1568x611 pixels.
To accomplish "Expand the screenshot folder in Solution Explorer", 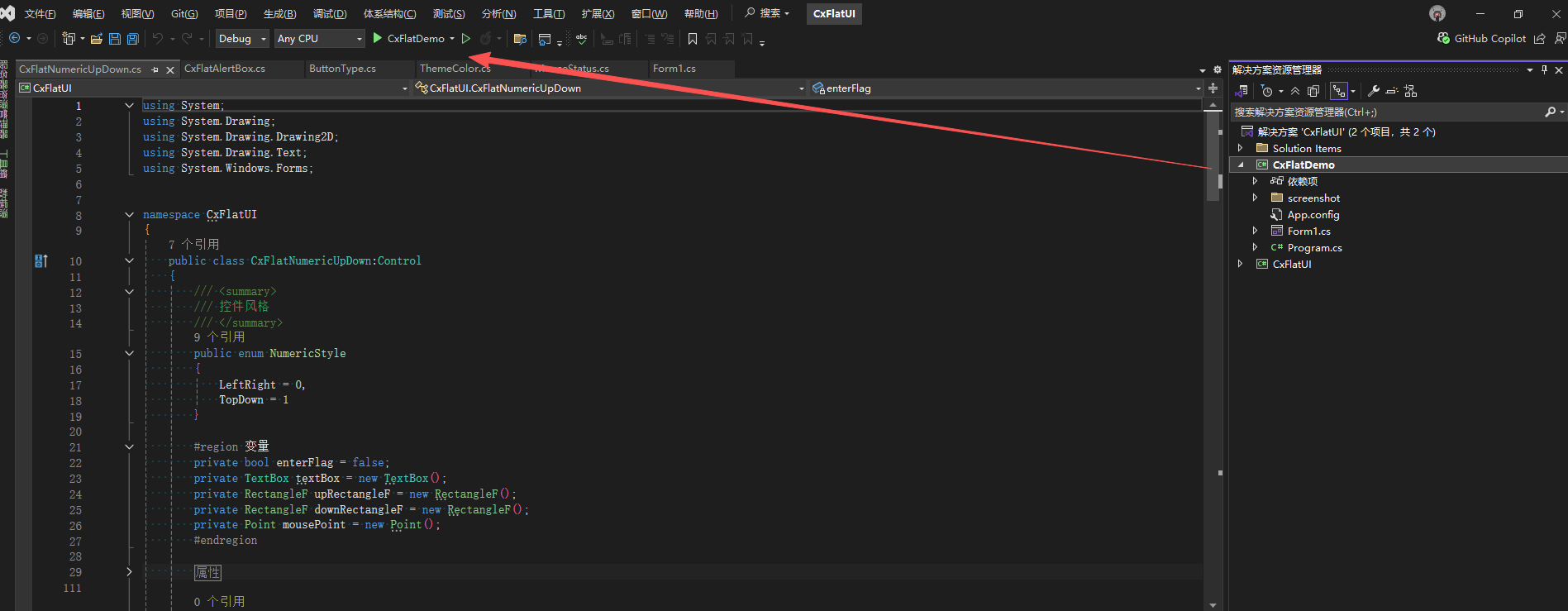I will 1255,198.
